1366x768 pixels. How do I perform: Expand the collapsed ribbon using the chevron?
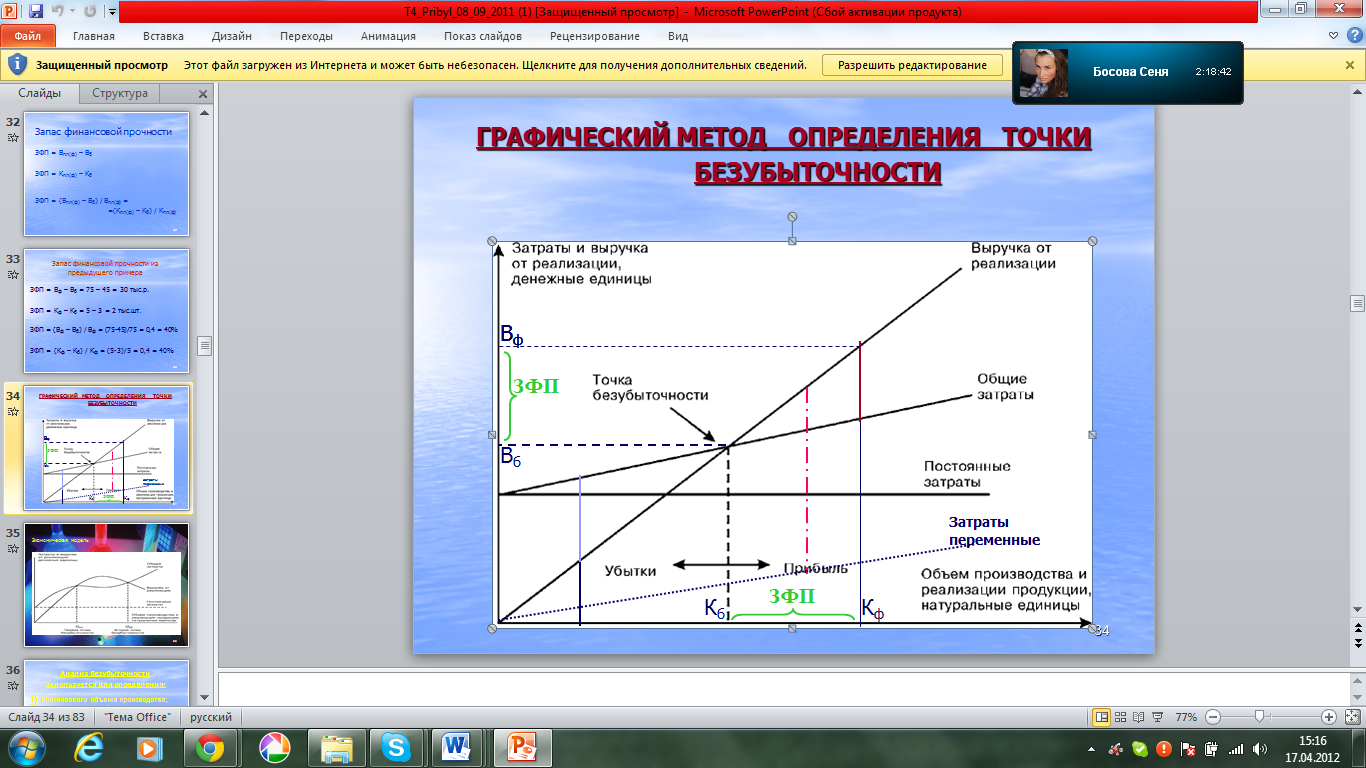point(1332,36)
